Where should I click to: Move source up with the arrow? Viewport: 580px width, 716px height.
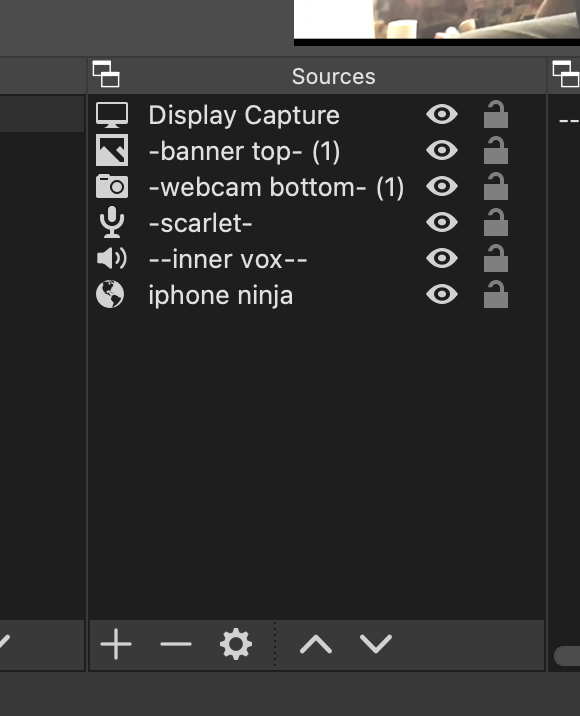tap(316, 644)
